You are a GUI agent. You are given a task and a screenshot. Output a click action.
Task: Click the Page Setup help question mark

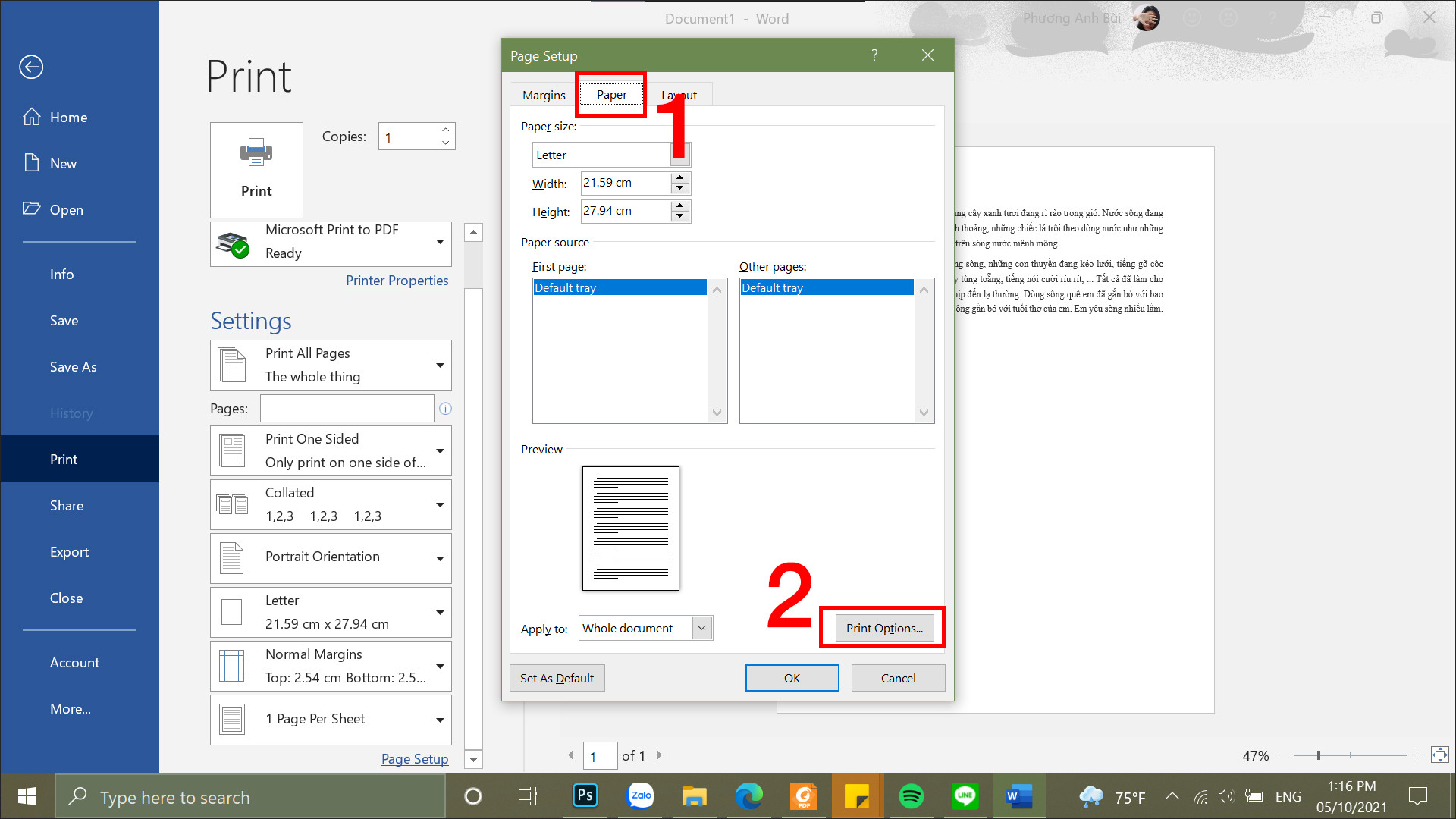tap(874, 55)
